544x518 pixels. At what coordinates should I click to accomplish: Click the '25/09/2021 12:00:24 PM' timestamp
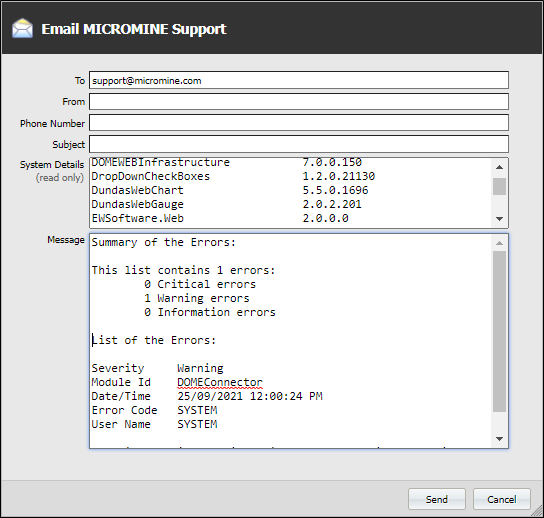click(250, 396)
